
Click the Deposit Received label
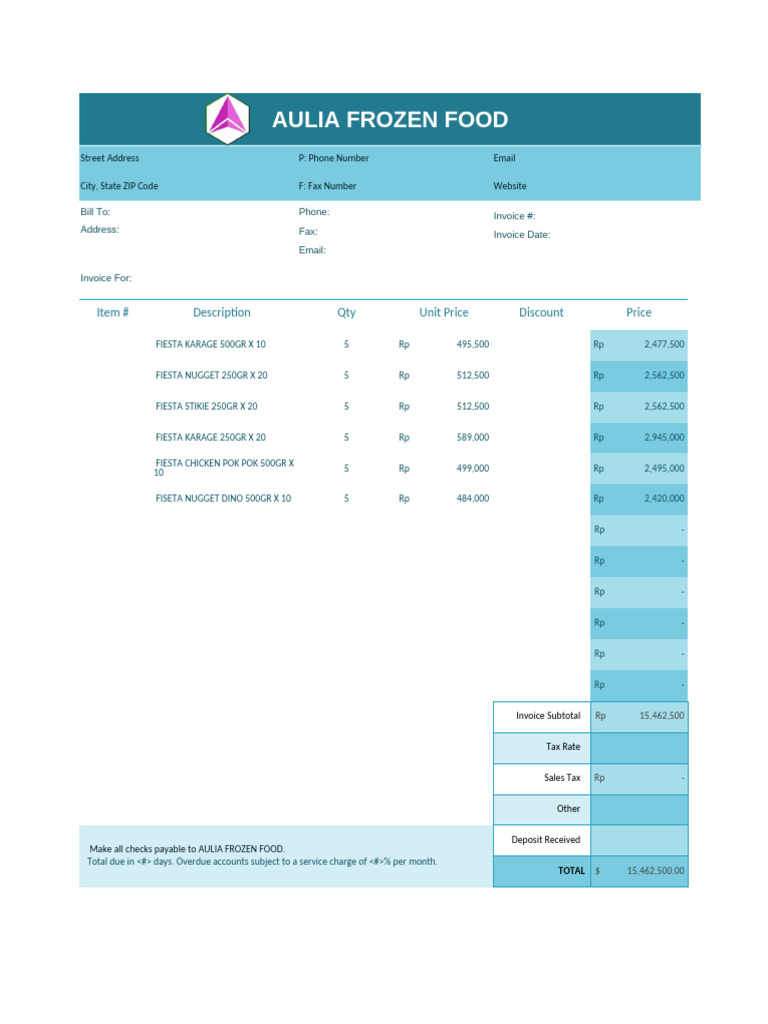tap(545, 840)
